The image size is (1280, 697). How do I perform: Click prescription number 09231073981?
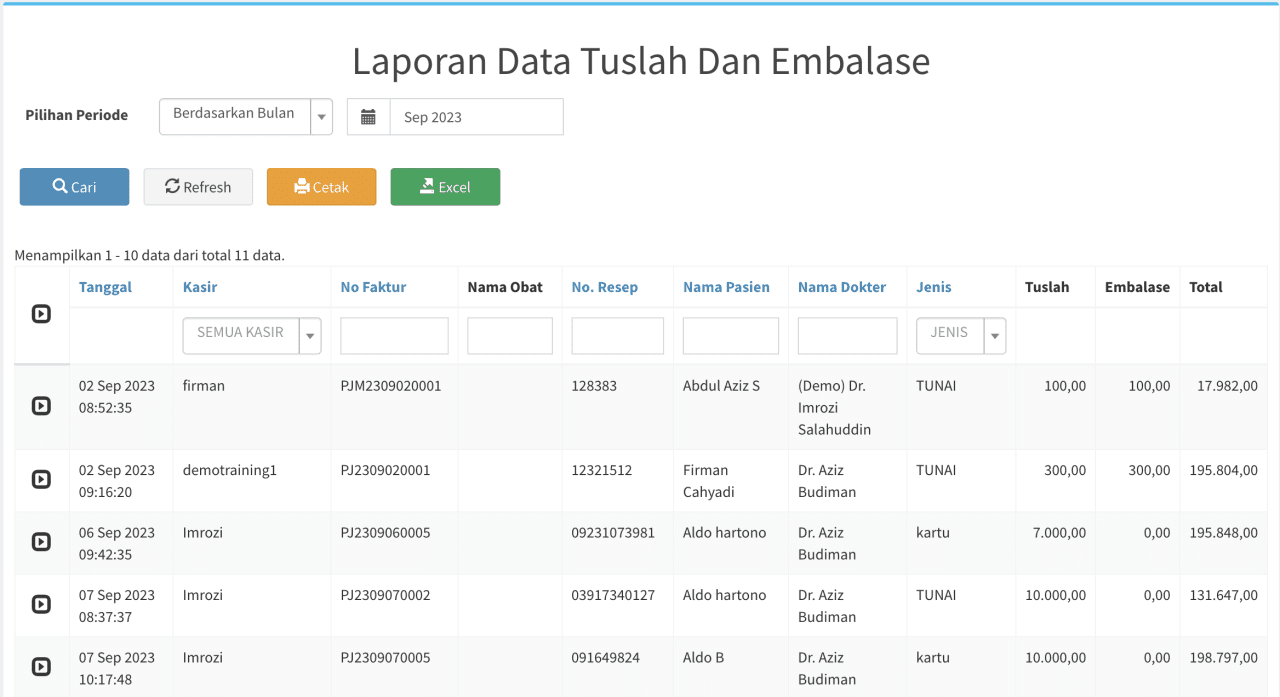[613, 533]
